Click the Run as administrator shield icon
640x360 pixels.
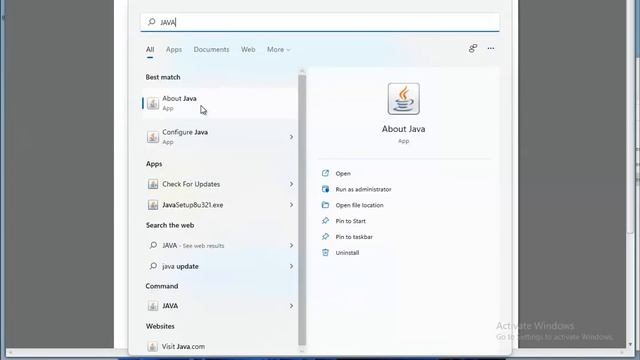pos(325,189)
